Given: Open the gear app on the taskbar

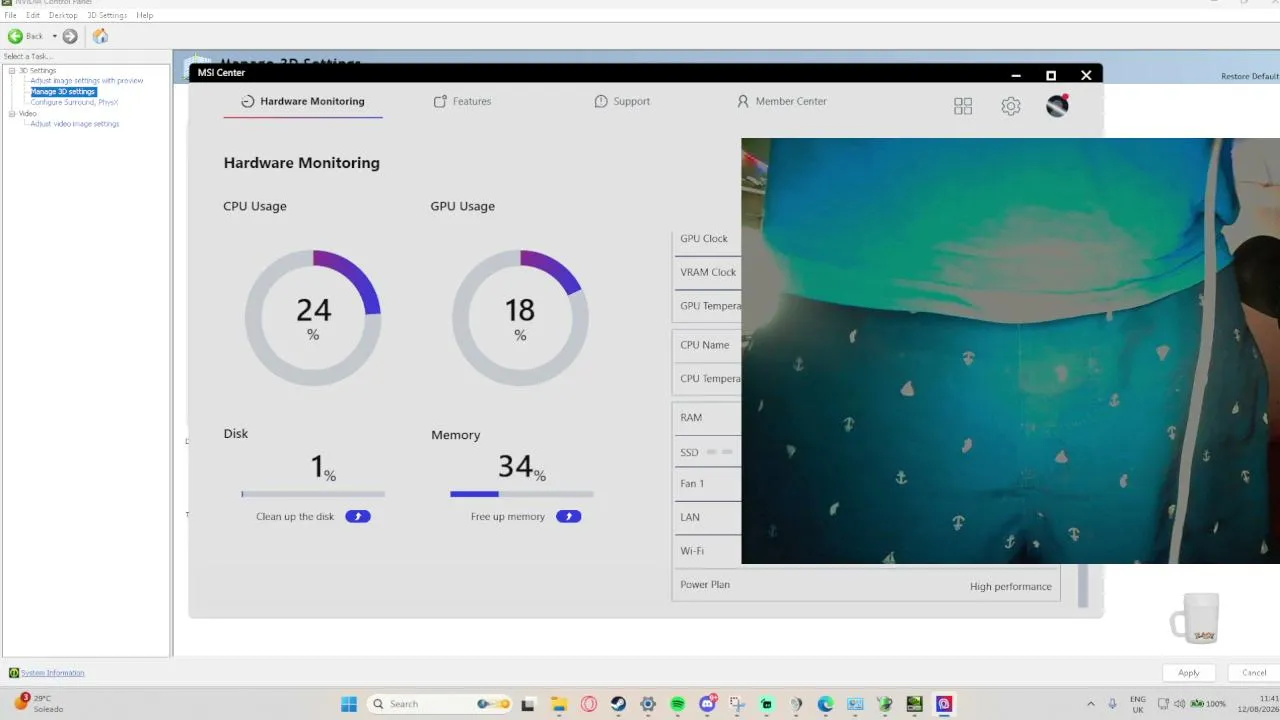Looking at the screenshot, I should [x=648, y=704].
